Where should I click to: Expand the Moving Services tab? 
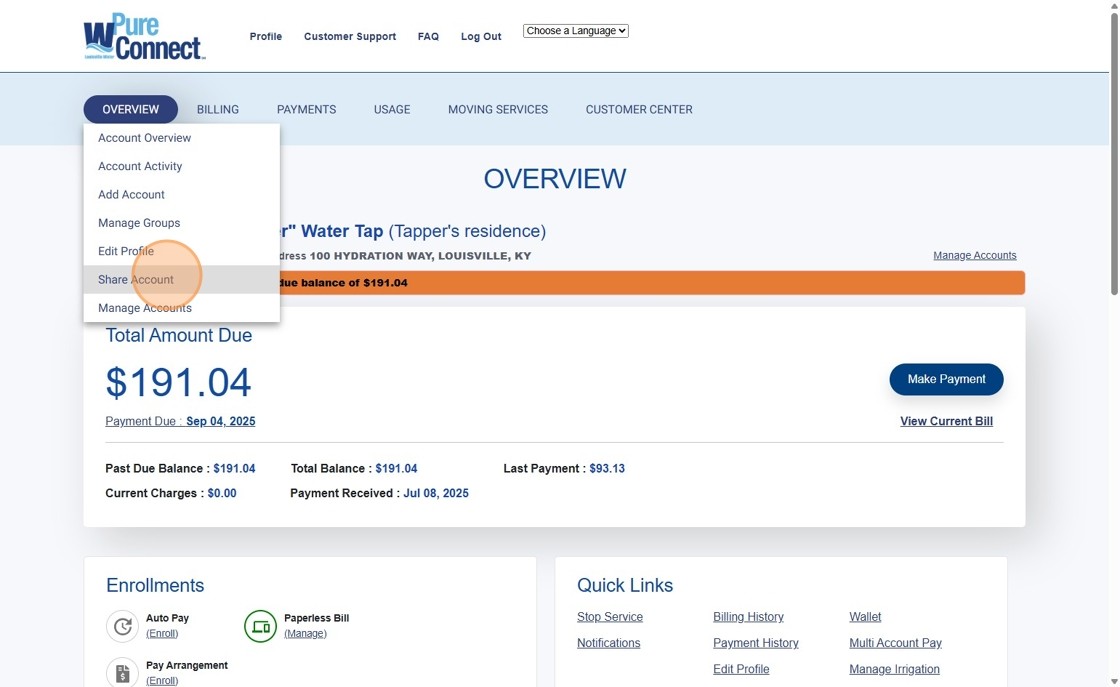click(x=497, y=110)
